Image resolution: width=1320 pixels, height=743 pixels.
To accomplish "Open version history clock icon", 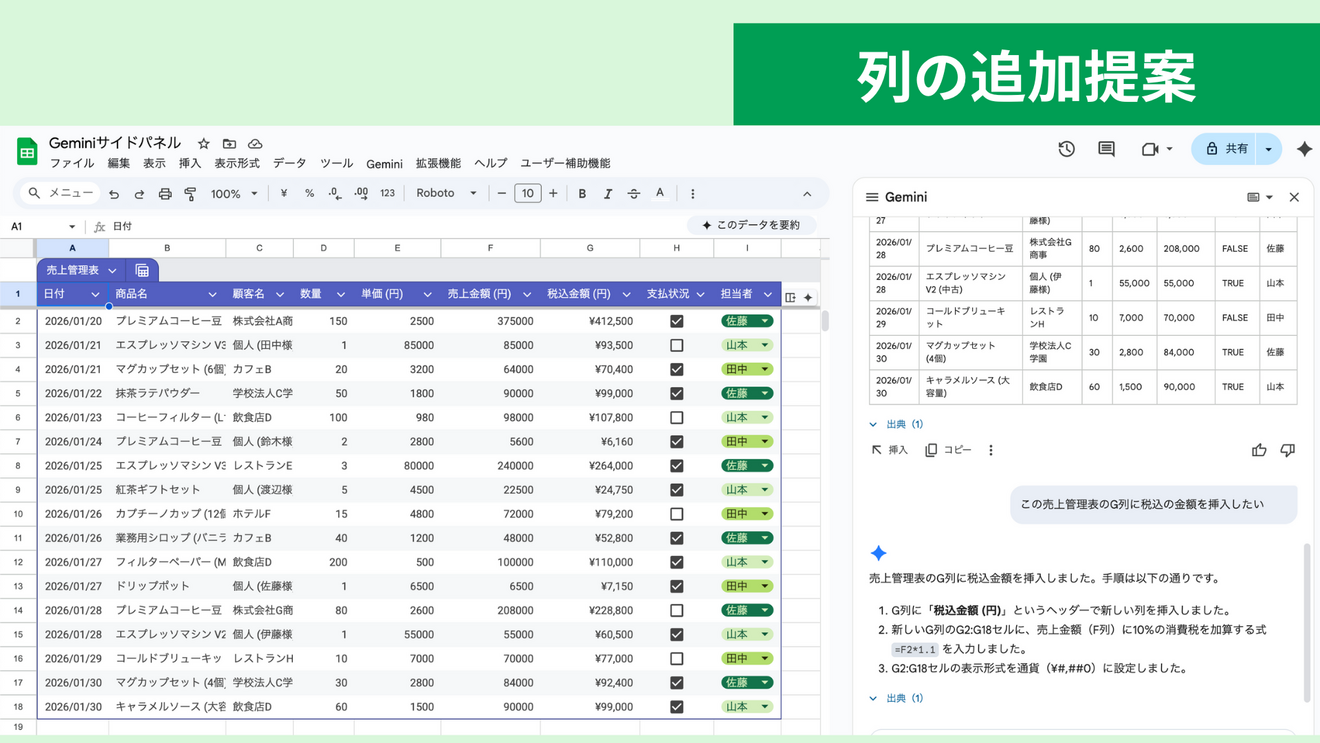I will pyautogui.click(x=1066, y=149).
